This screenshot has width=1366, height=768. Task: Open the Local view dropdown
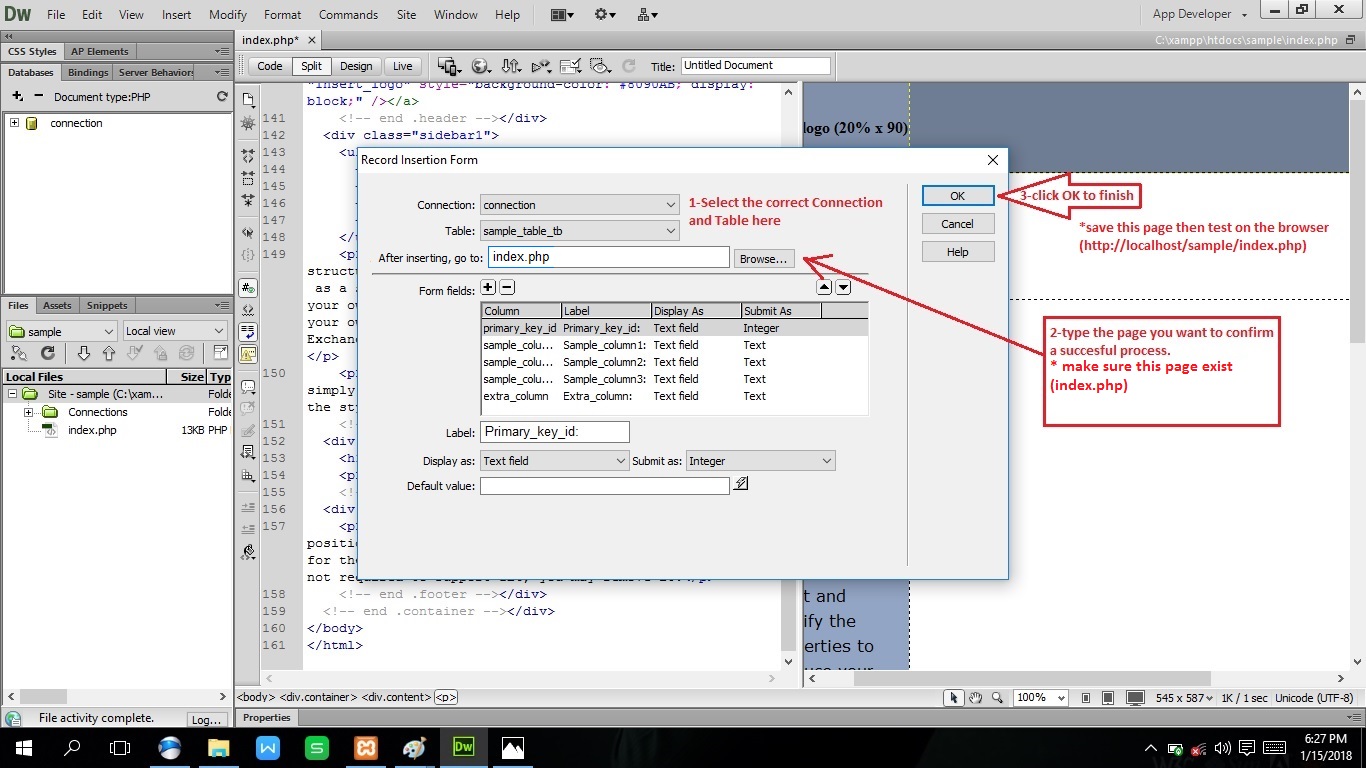coord(176,331)
